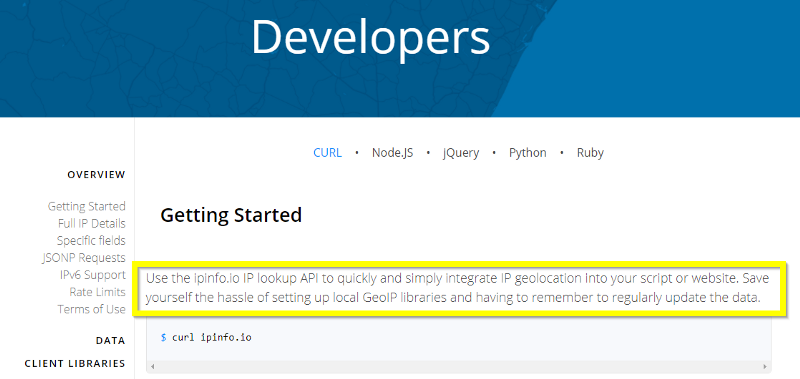Open Terms of Use section
The width and height of the screenshot is (800, 379).
[x=91, y=309]
